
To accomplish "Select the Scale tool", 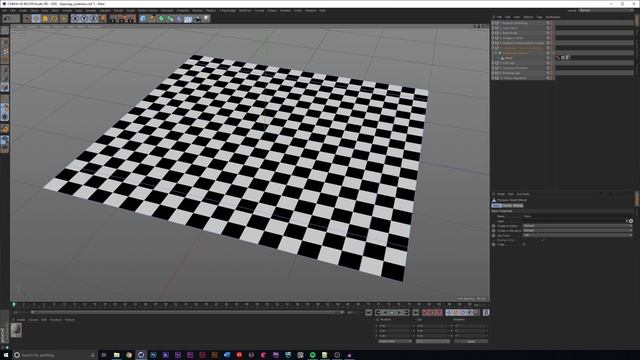I will click(x=45, y=19).
